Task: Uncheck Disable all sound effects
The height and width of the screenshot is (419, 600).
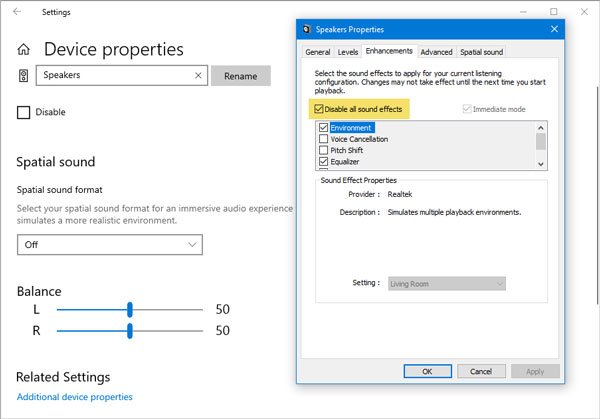Action: (319, 108)
